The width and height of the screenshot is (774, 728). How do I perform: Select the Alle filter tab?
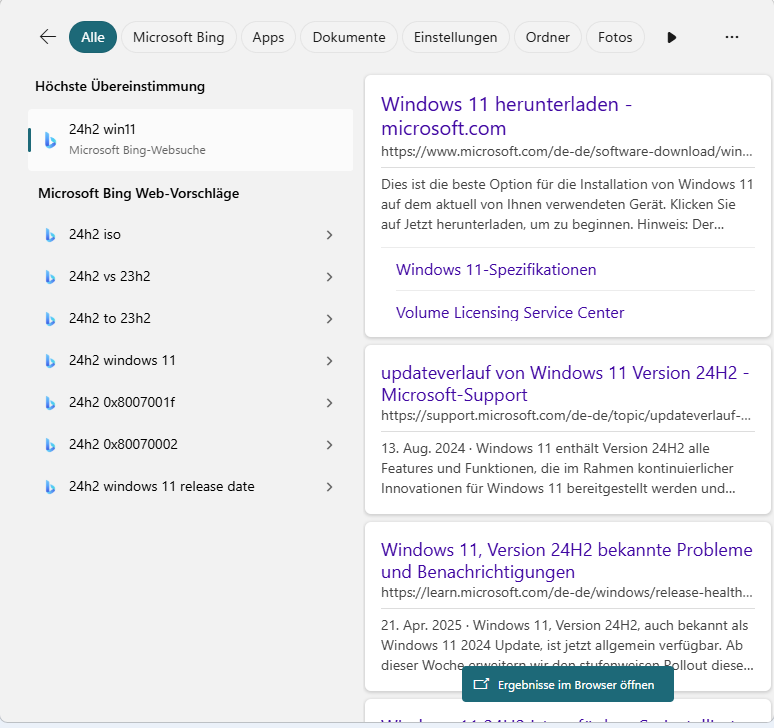pyautogui.click(x=93, y=37)
